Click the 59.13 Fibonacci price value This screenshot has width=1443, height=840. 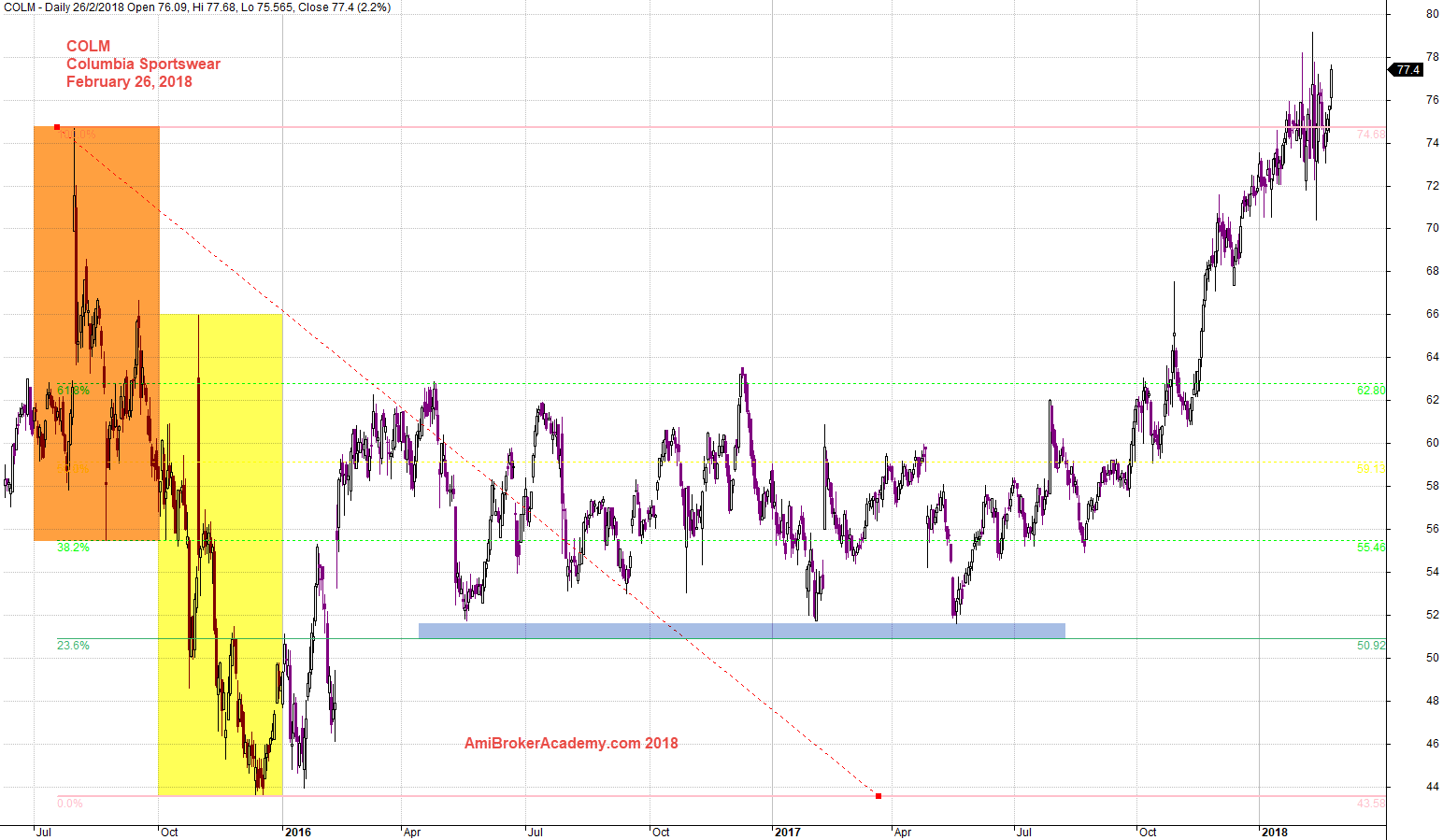(x=1371, y=468)
